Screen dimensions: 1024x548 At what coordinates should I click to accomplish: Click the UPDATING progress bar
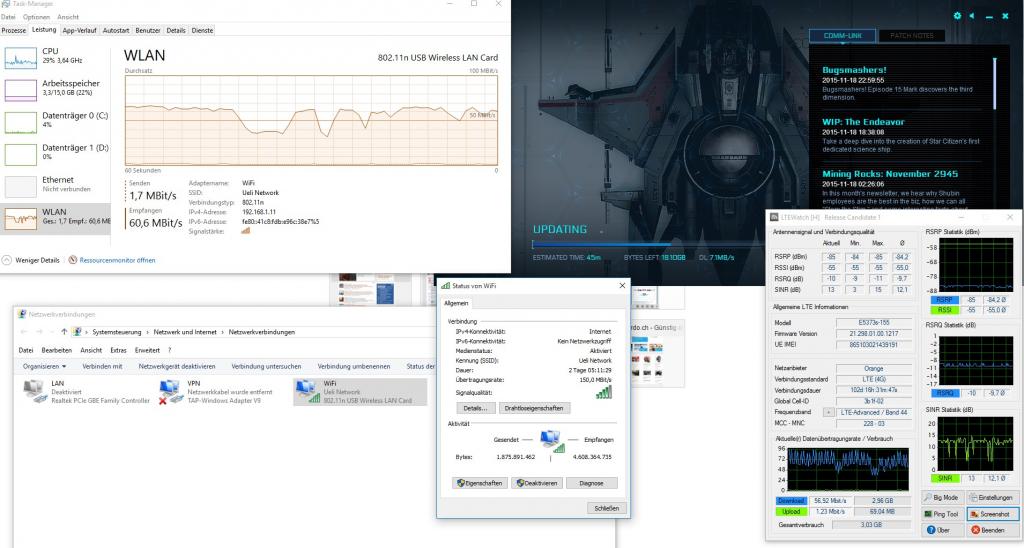[x=647, y=245]
